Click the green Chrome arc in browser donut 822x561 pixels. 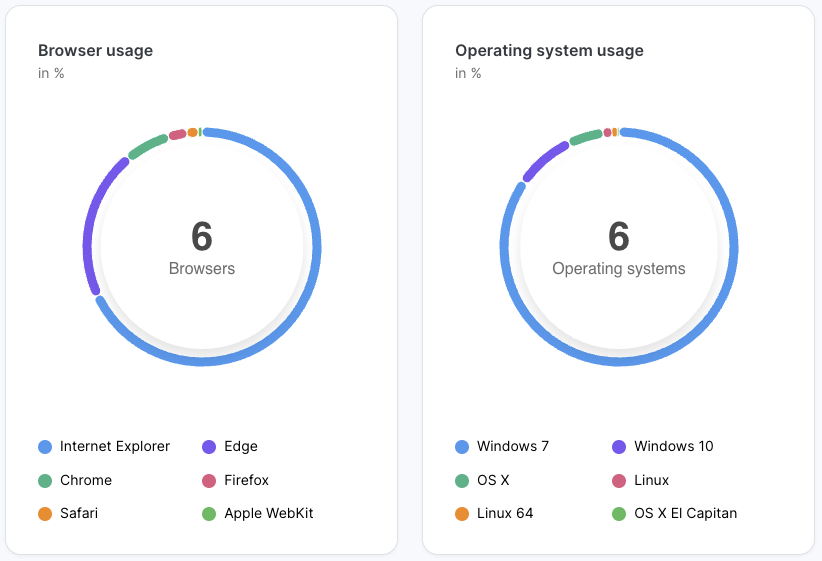click(147, 146)
